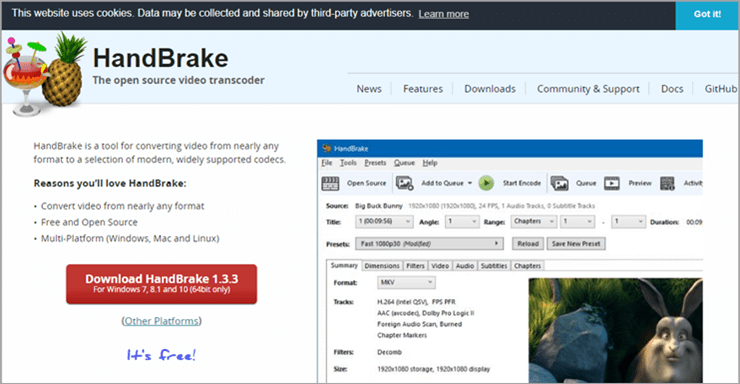Click the HandBrake pineapple cocktail logo
The width and height of the screenshot is (740, 384).
coord(46,74)
